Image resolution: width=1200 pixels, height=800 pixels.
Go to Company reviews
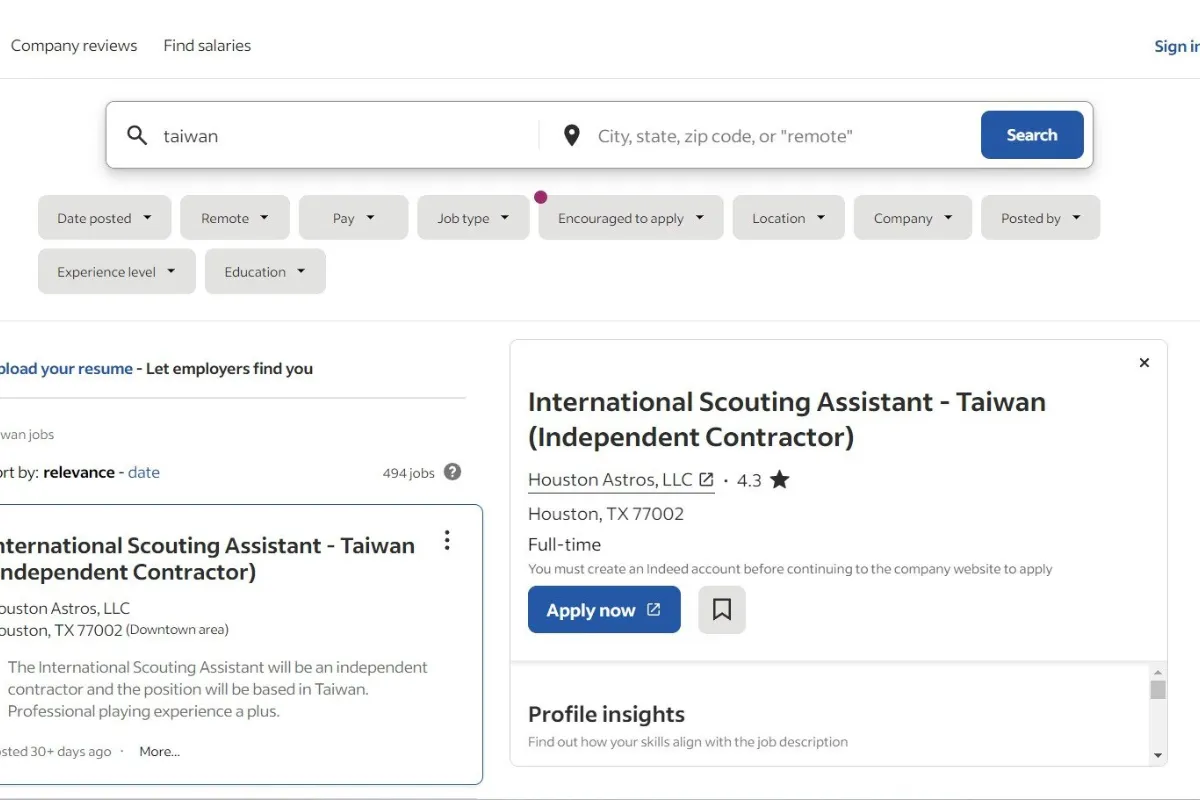[x=74, y=45]
